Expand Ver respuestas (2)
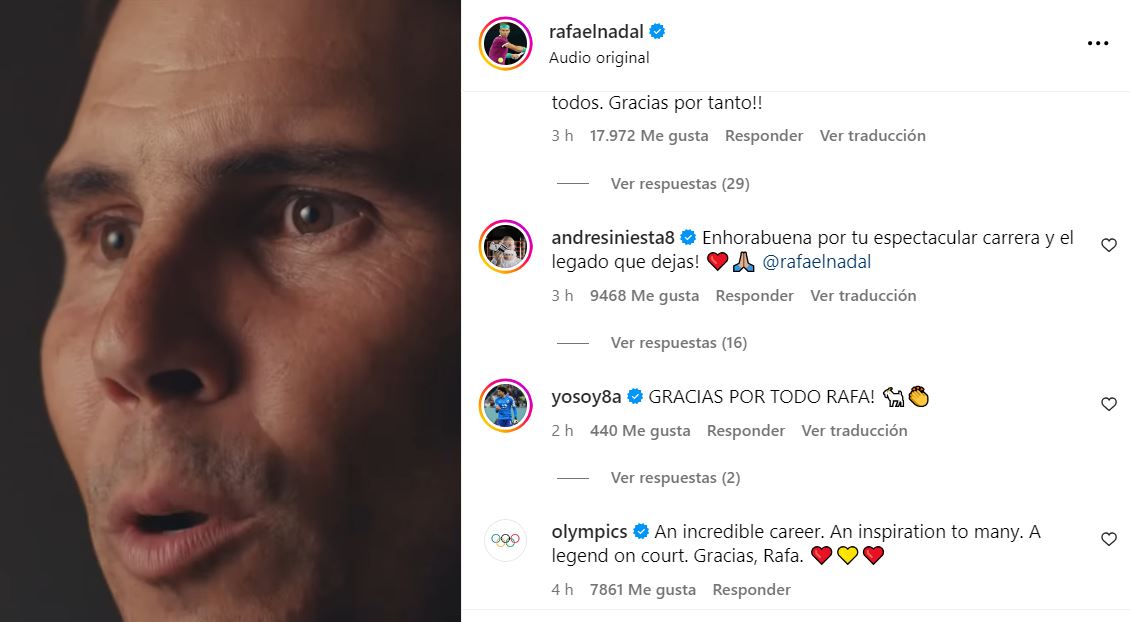 675,478
